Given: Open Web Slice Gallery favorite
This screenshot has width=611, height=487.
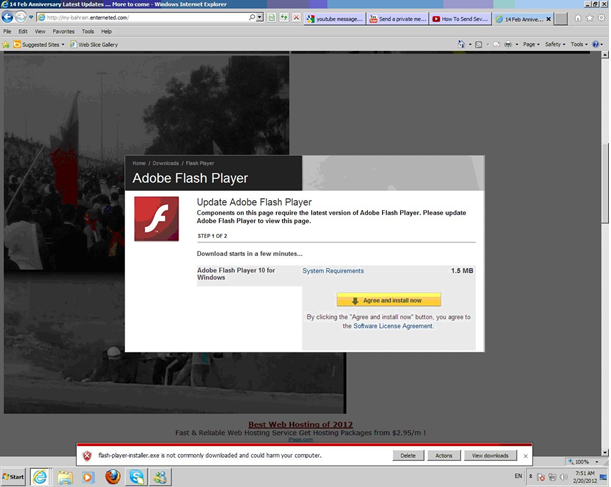Looking at the screenshot, I should [x=94, y=45].
